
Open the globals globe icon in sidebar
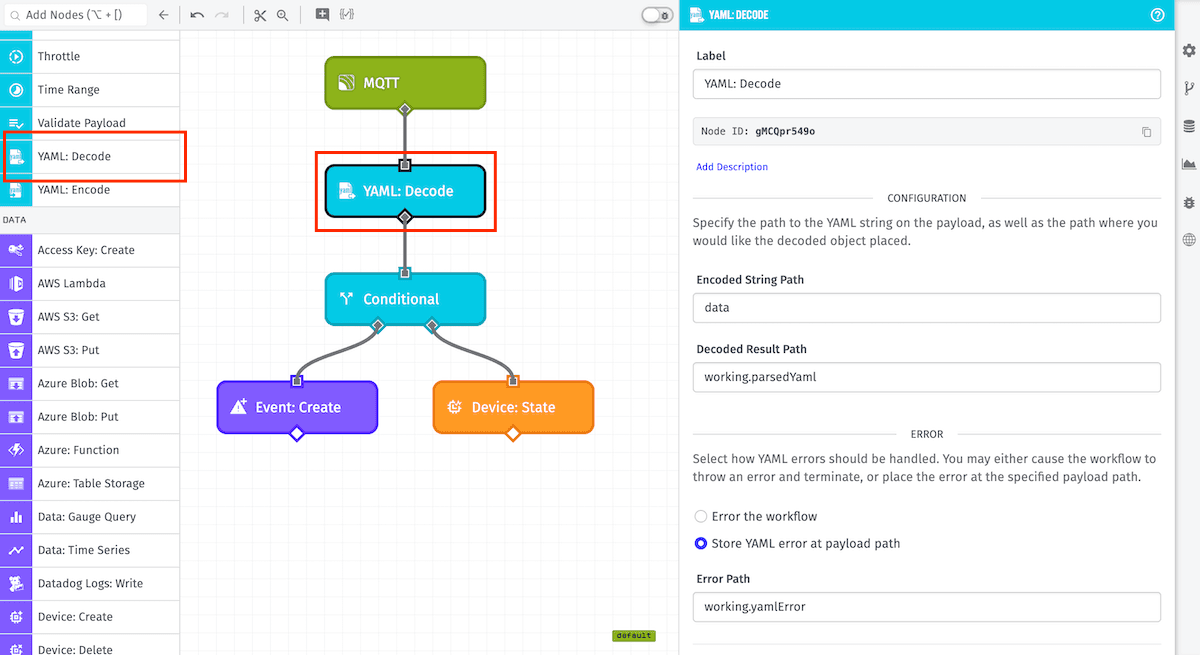click(x=1188, y=240)
